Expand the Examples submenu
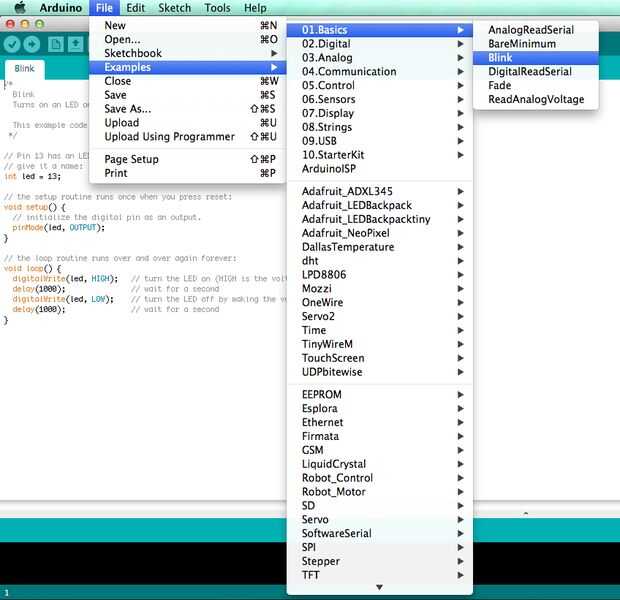The width and height of the screenshot is (620, 600). click(187, 67)
